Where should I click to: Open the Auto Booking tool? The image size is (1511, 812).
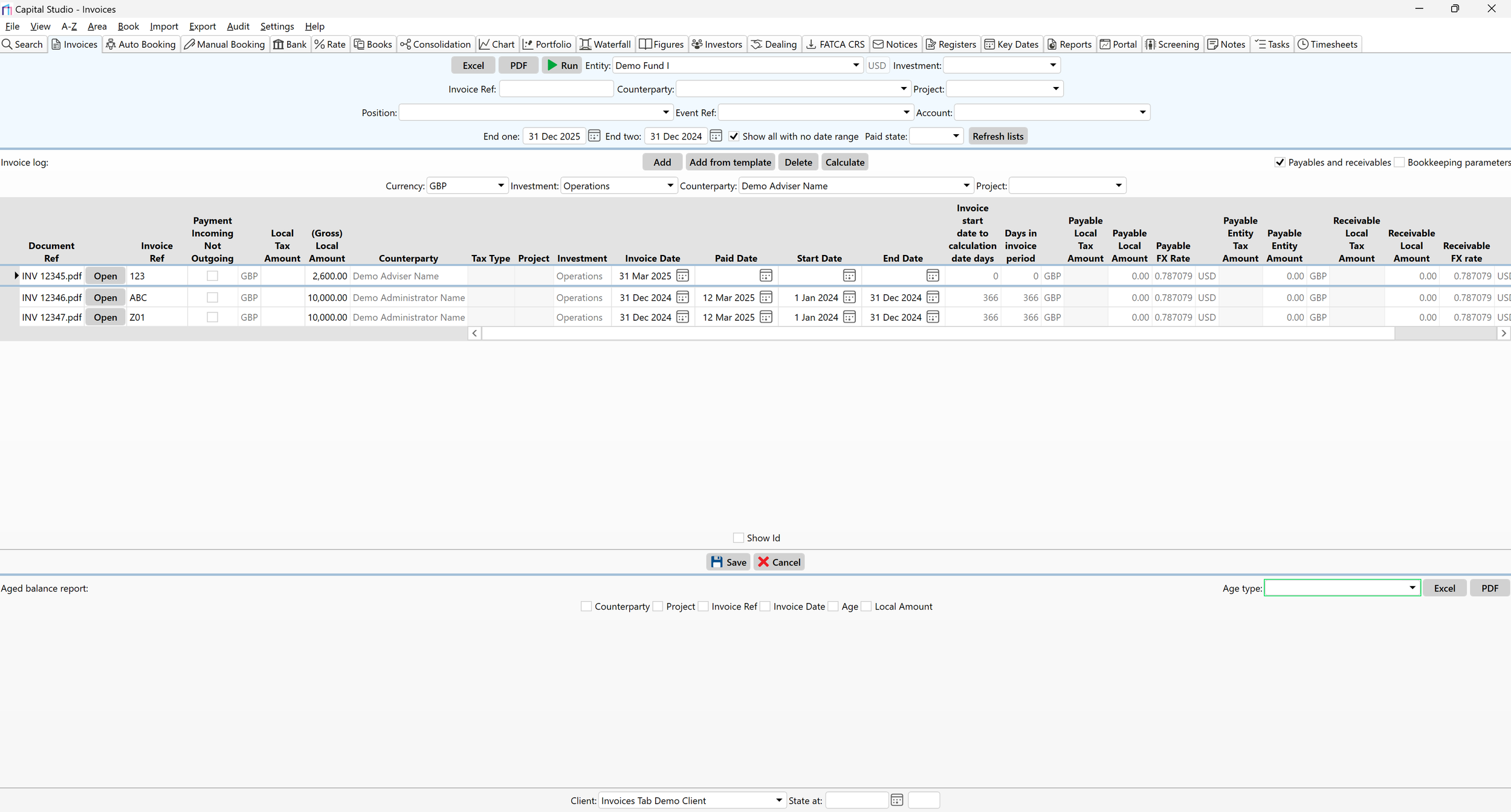coord(140,43)
